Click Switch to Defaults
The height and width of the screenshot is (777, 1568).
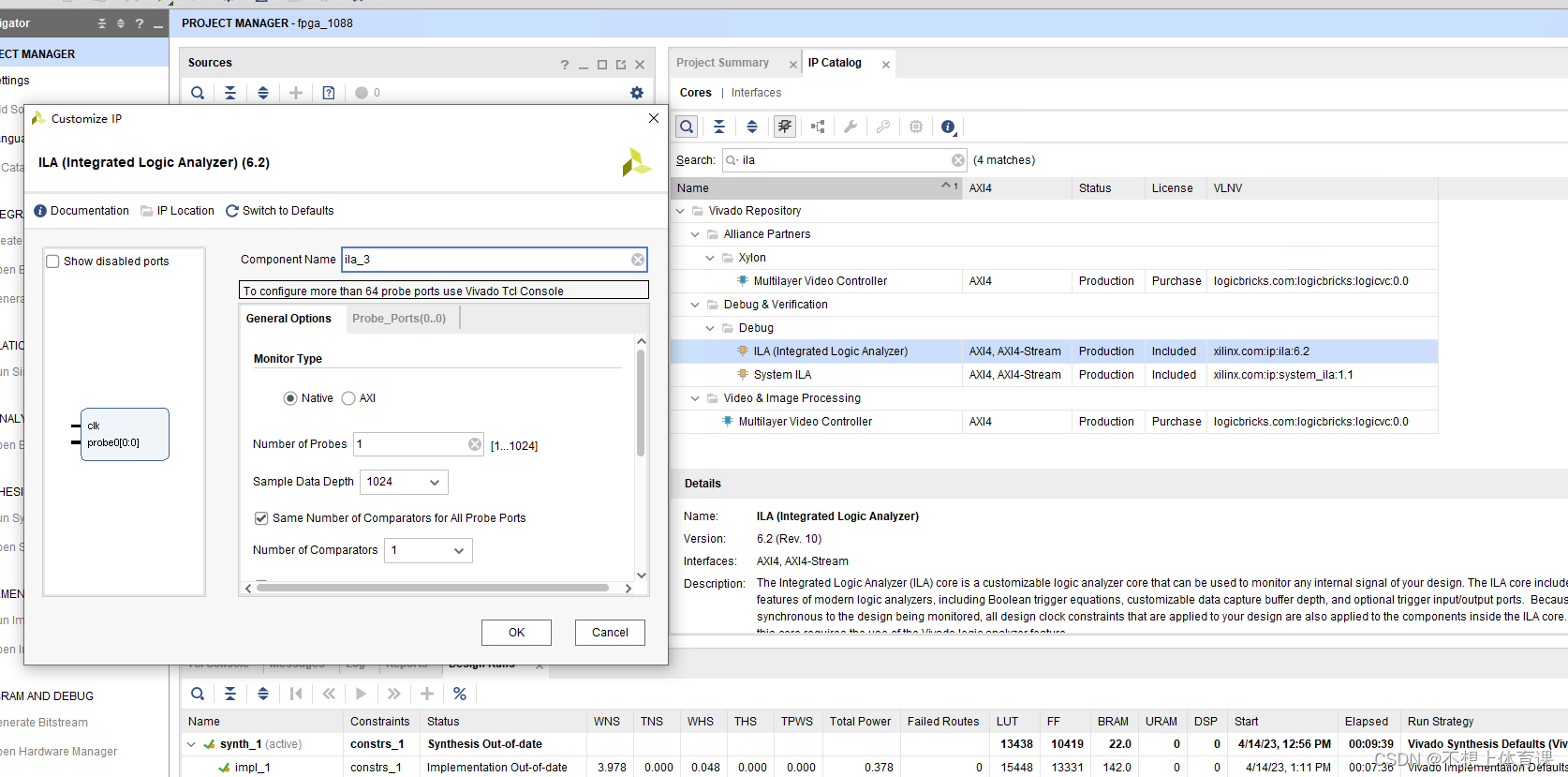pyautogui.click(x=279, y=211)
